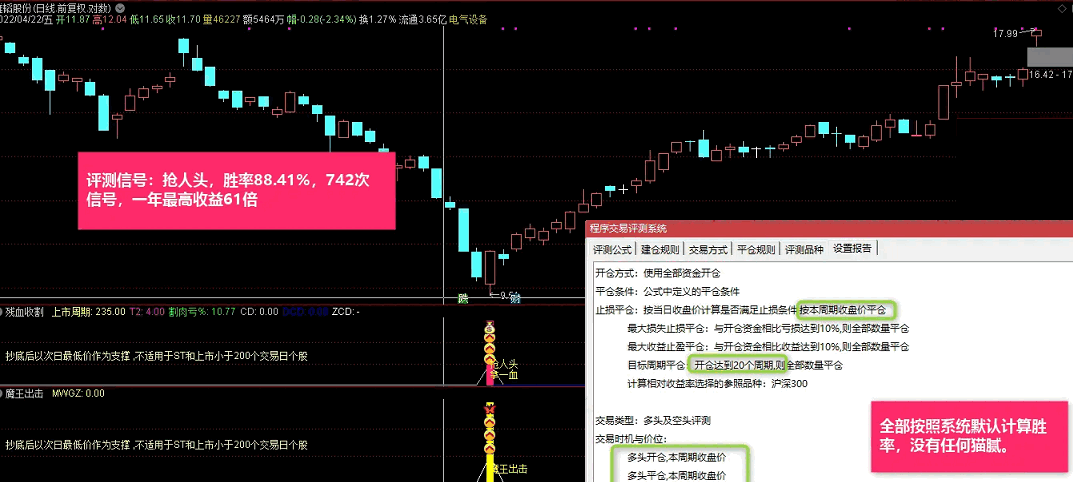The width and height of the screenshot is (1073, 482).
Task: Click the 流通3.65亿 value
Action: coord(424,19)
